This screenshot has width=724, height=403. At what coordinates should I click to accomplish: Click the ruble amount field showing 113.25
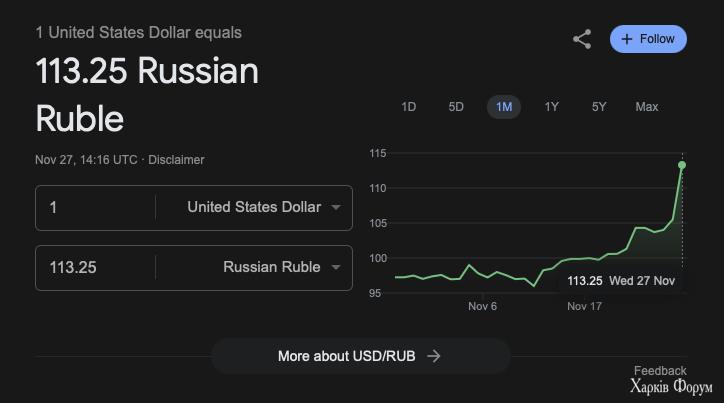[x=95, y=268]
